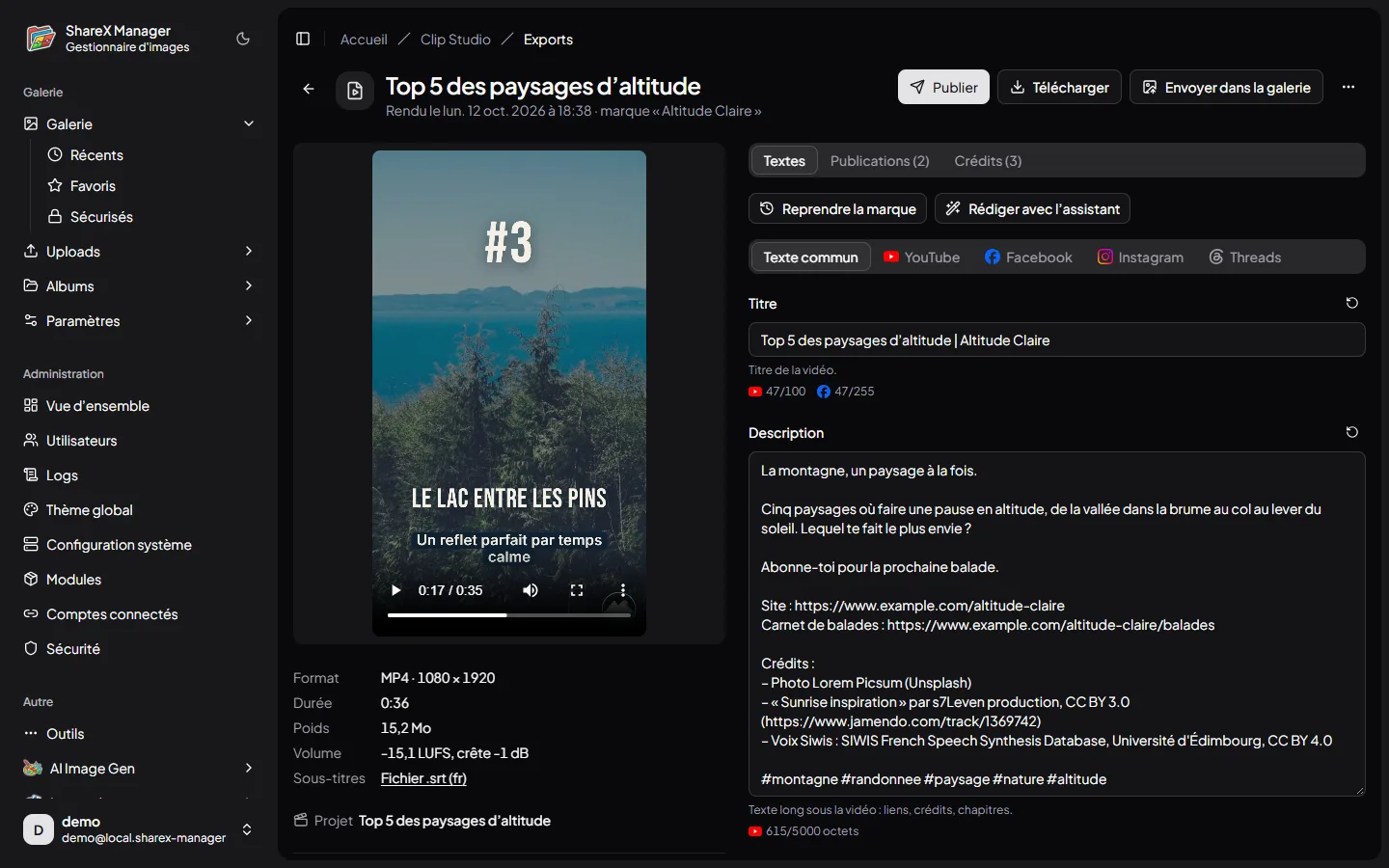Image resolution: width=1389 pixels, height=868 pixels.
Task: Click into the Description text area
Action: (x=1057, y=624)
